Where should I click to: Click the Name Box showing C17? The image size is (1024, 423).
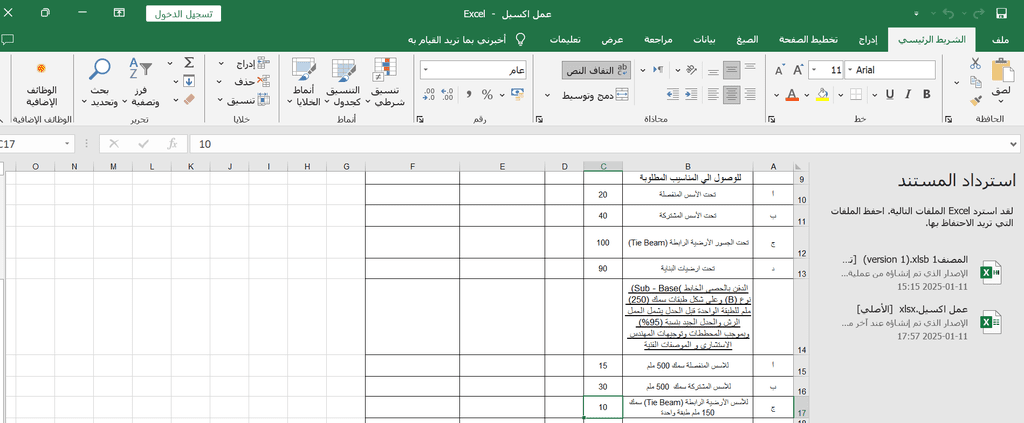click(36, 144)
